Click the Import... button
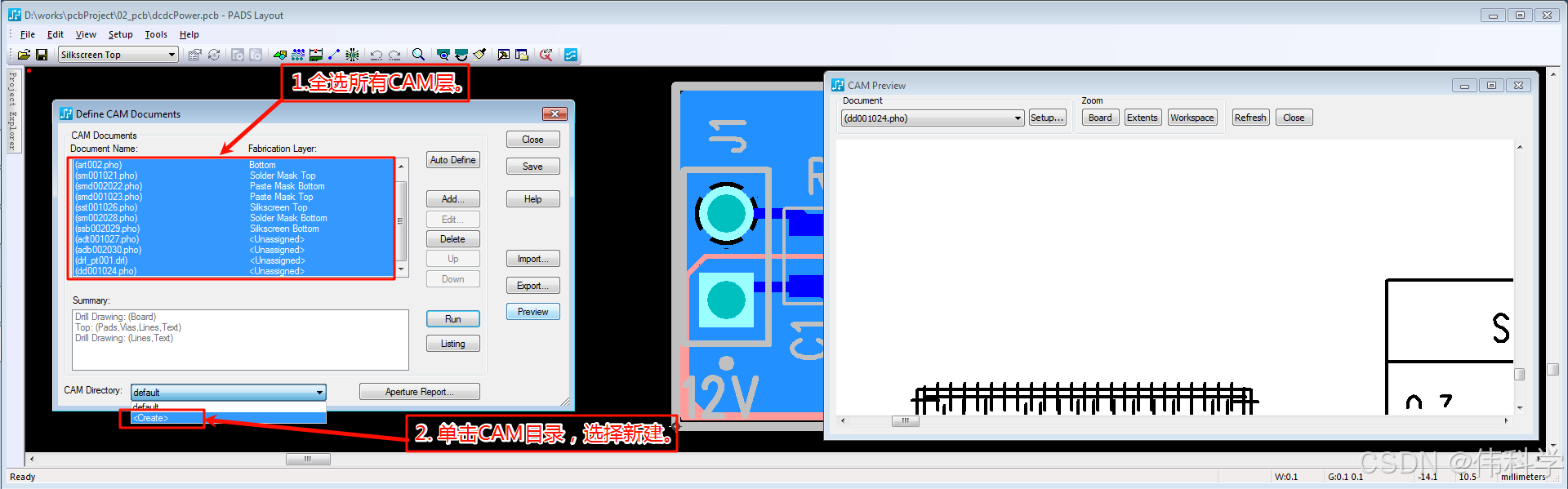This screenshot has height=489, width=1568. pyautogui.click(x=532, y=259)
